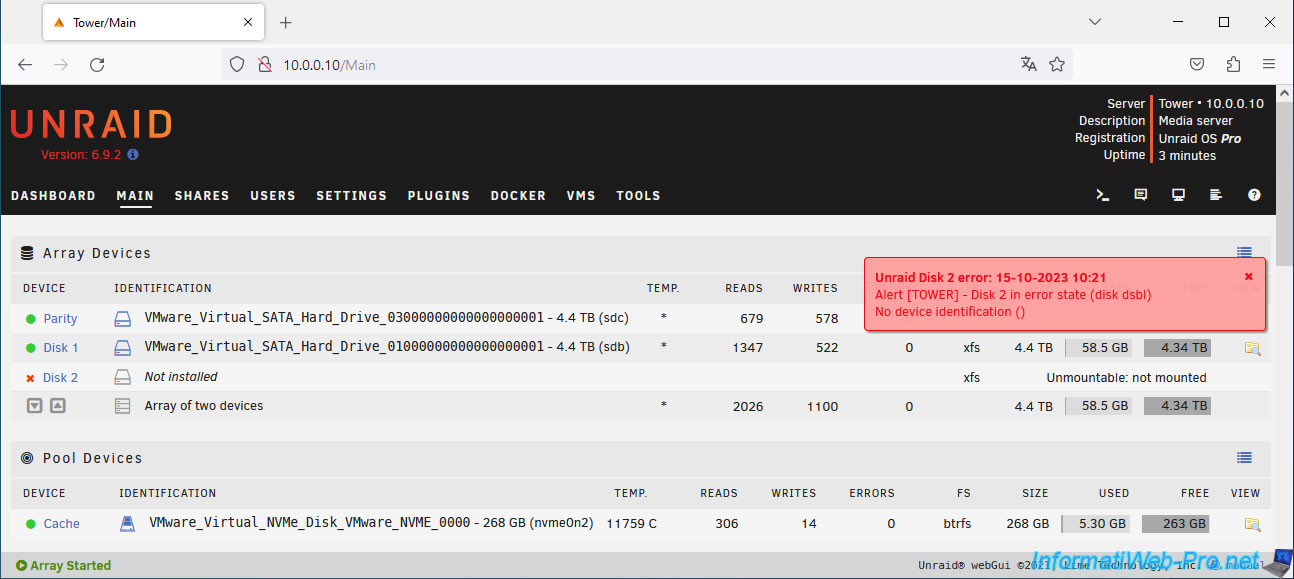Screen dimensions: 1294x579
Task: Click version info icon next to 6.9.2
Action: (x=133, y=155)
